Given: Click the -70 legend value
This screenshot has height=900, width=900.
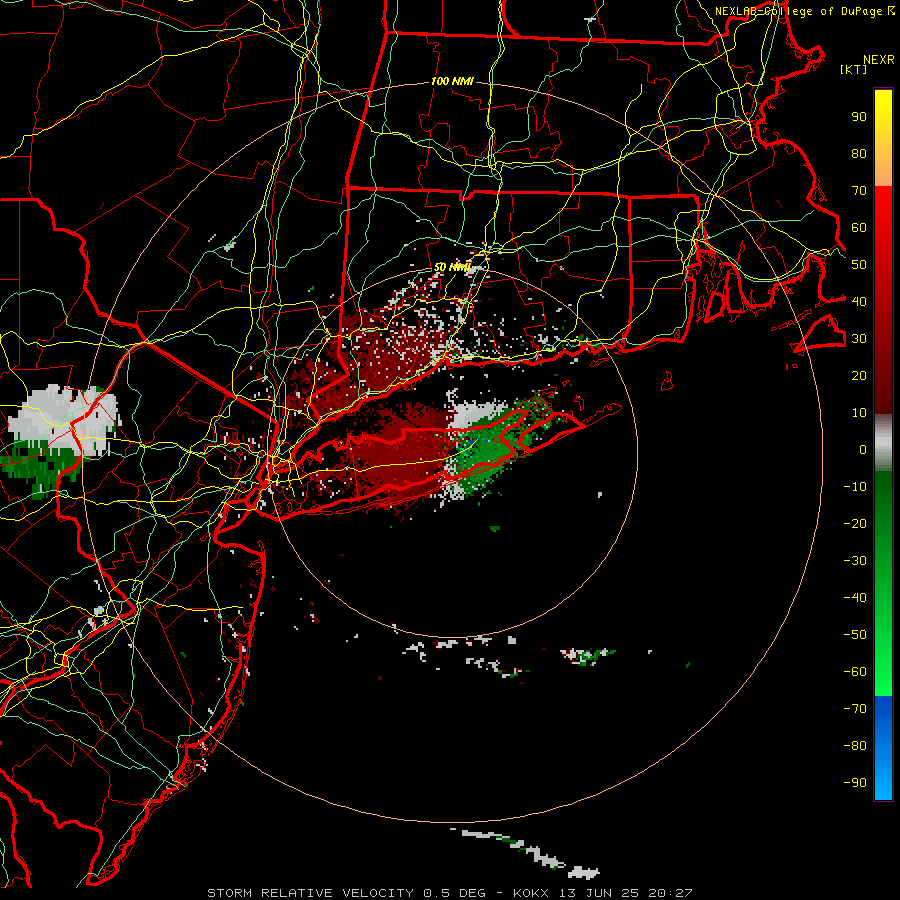Looking at the screenshot, I should (855, 708).
